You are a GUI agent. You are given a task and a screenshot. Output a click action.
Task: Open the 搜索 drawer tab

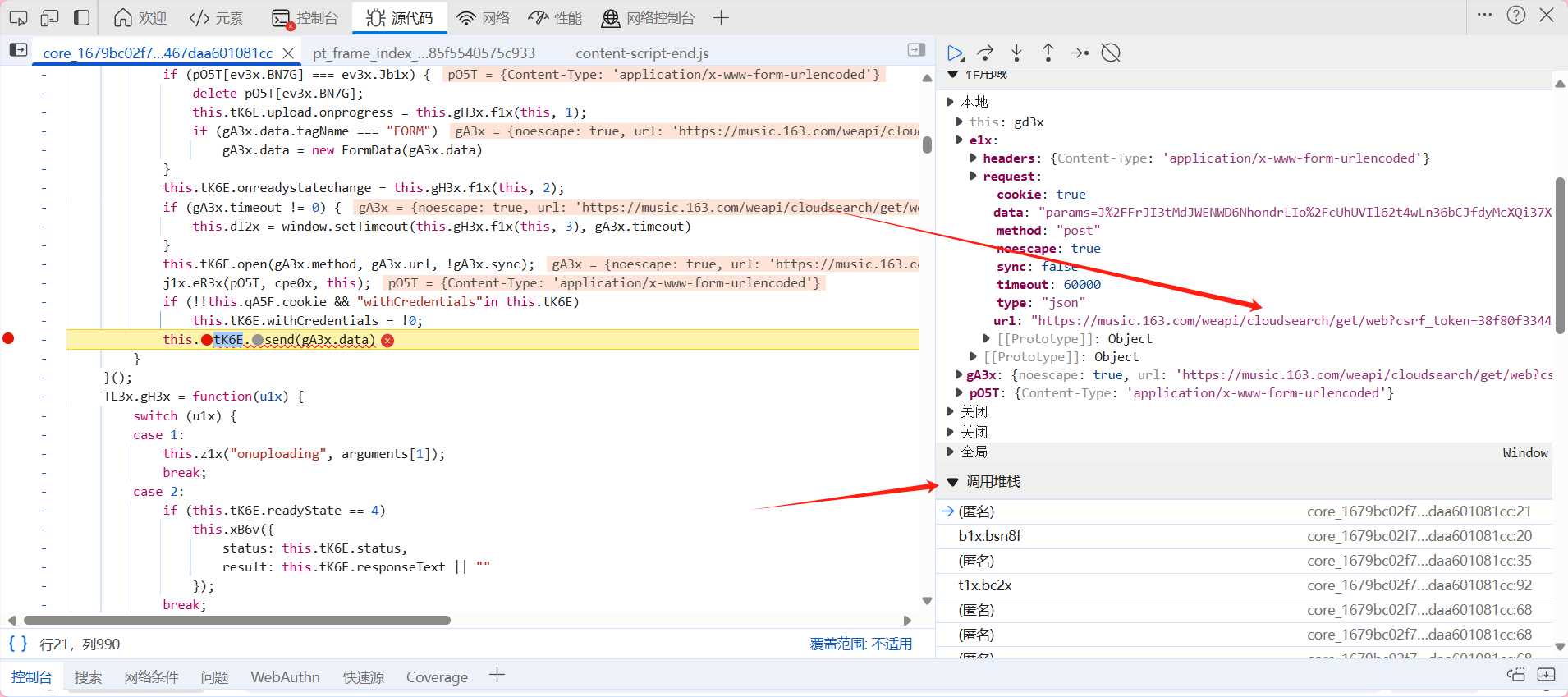88,677
